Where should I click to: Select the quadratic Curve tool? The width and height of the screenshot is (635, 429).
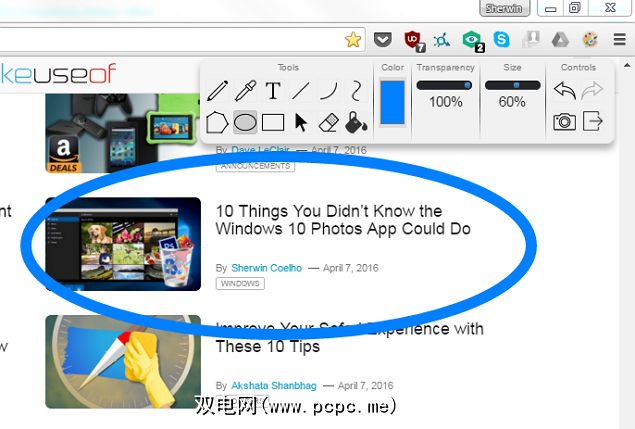328,90
